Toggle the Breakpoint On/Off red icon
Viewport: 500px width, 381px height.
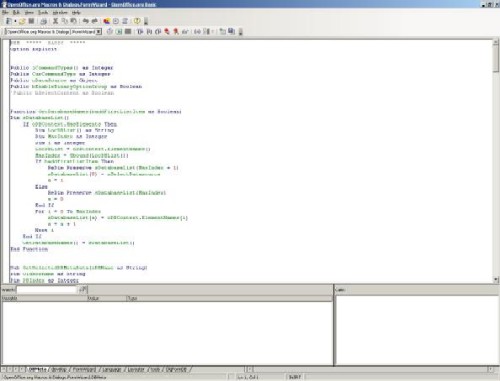167,32
